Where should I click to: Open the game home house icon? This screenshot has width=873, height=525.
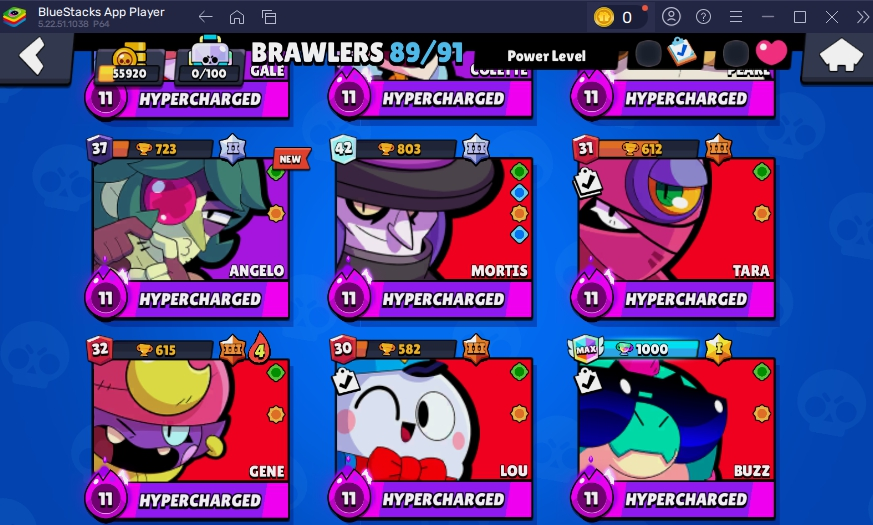point(841,55)
